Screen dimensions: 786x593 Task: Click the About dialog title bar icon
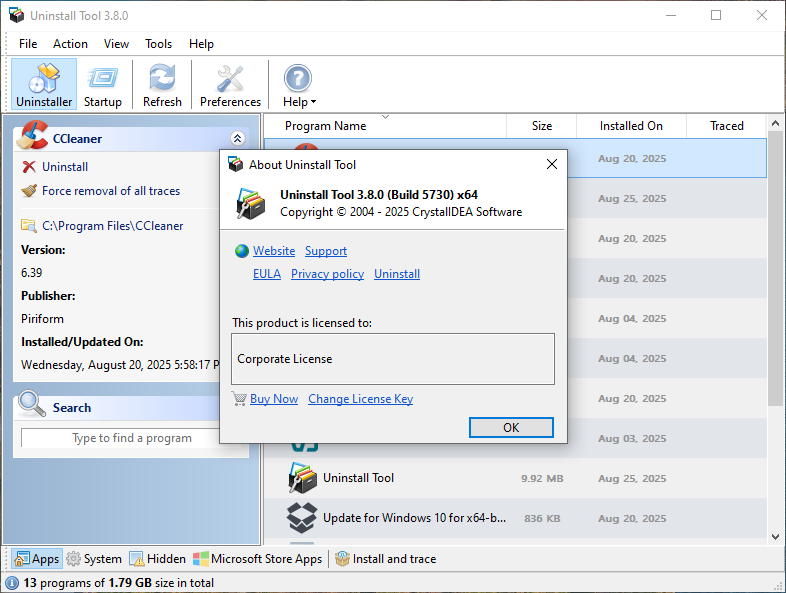point(236,164)
